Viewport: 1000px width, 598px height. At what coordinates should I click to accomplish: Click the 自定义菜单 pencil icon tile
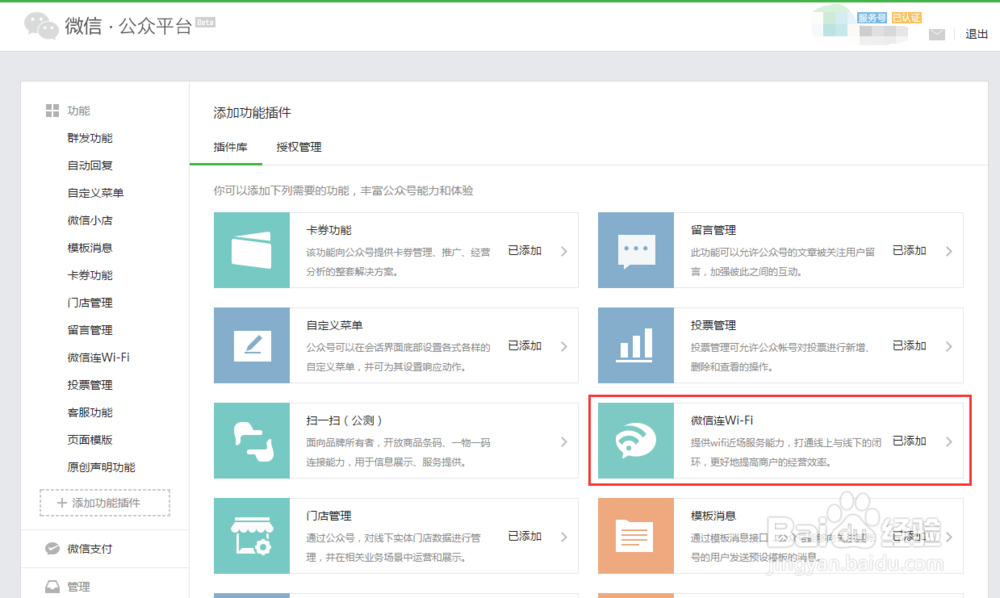252,346
